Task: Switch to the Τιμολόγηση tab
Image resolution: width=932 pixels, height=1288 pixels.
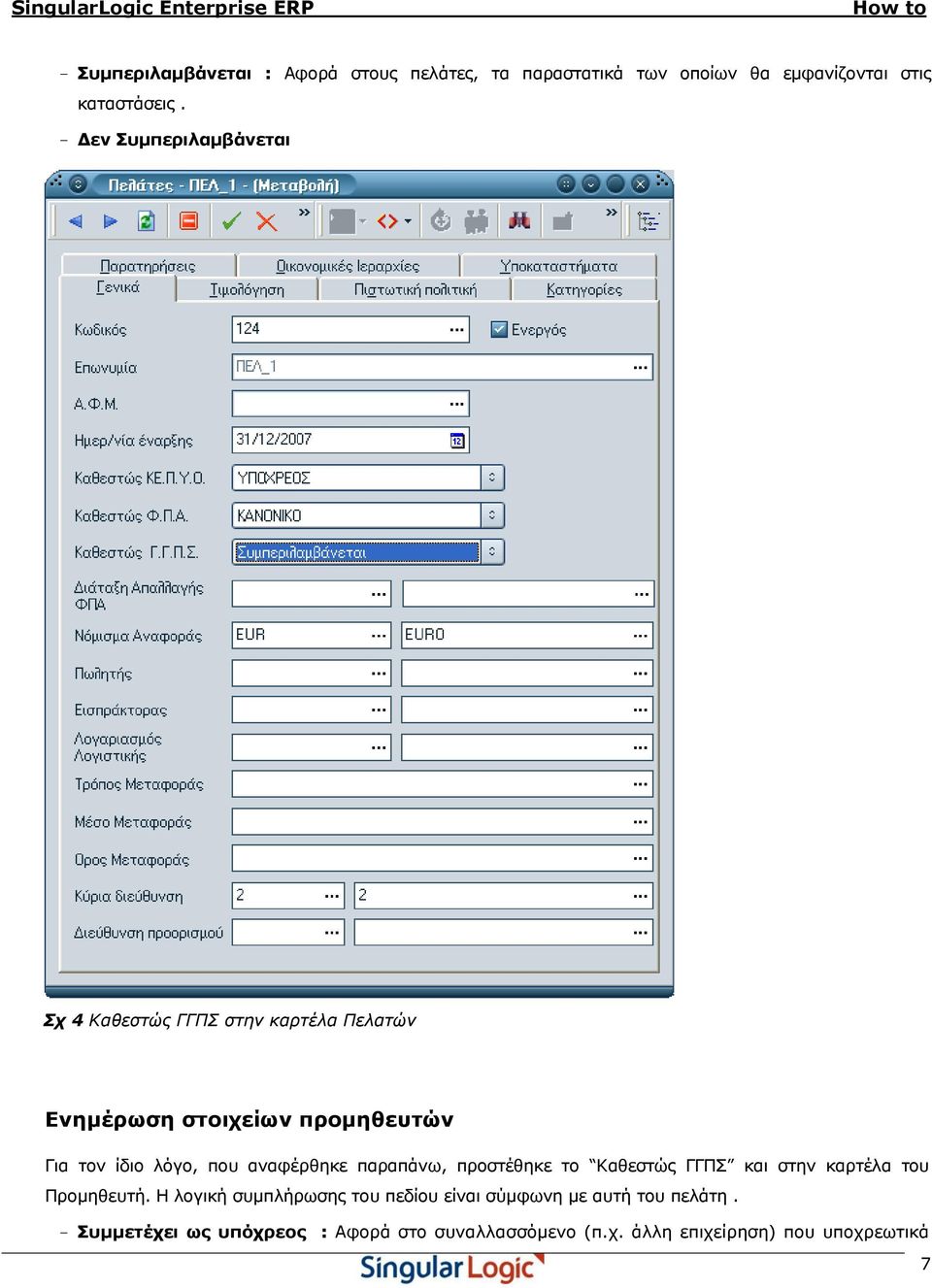Action: point(247,289)
